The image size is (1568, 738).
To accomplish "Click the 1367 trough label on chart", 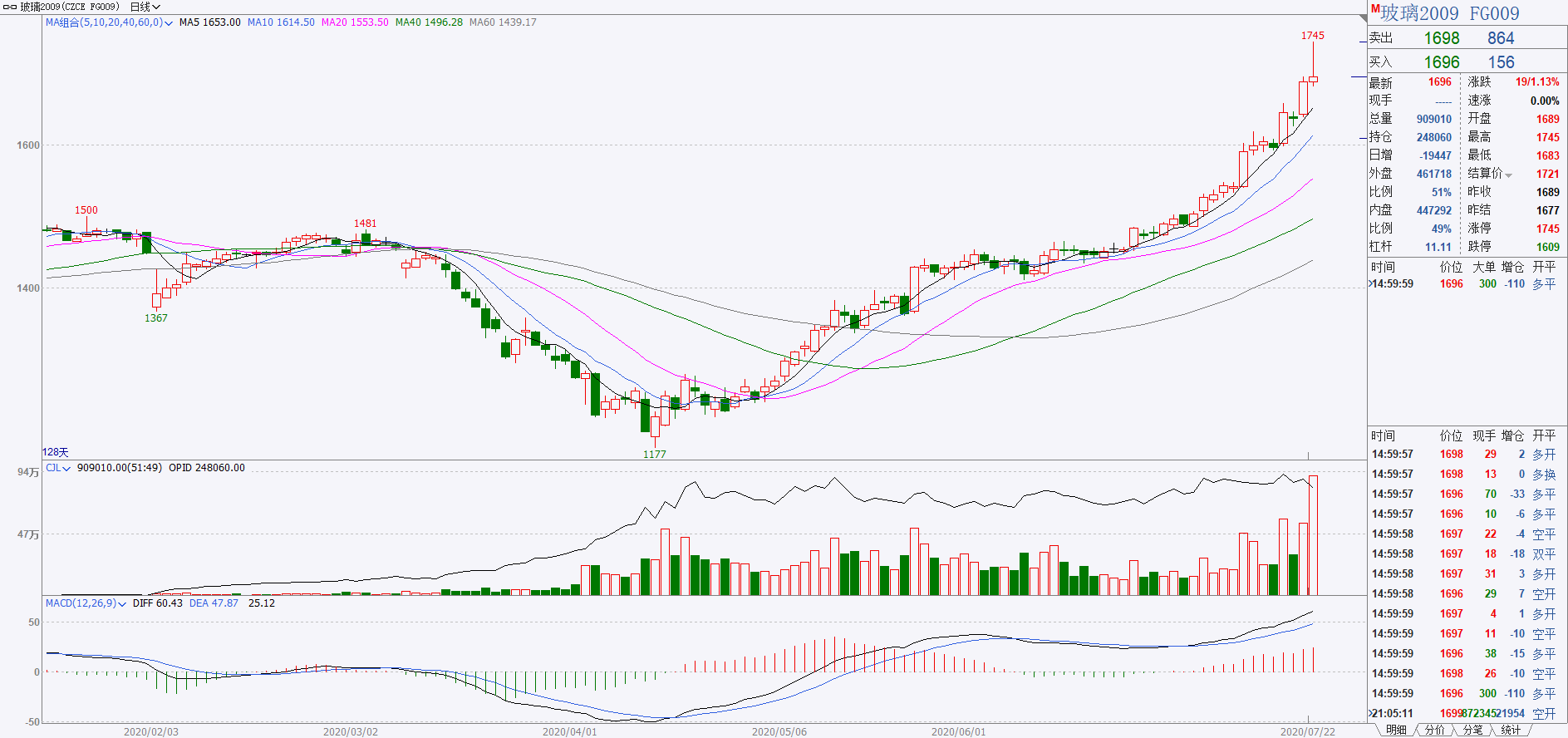I will [x=156, y=318].
